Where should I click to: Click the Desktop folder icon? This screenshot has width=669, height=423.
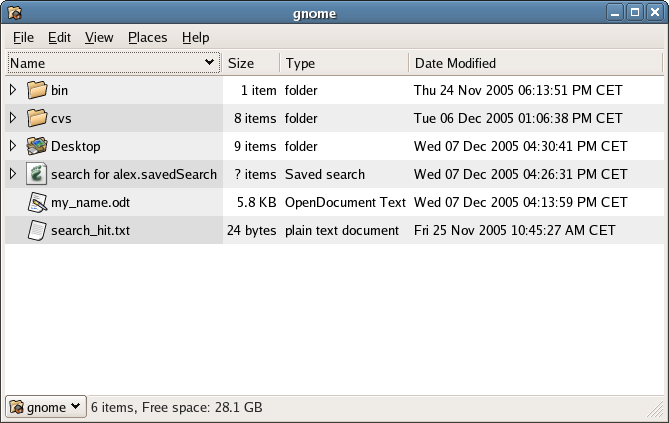[37, 146]
